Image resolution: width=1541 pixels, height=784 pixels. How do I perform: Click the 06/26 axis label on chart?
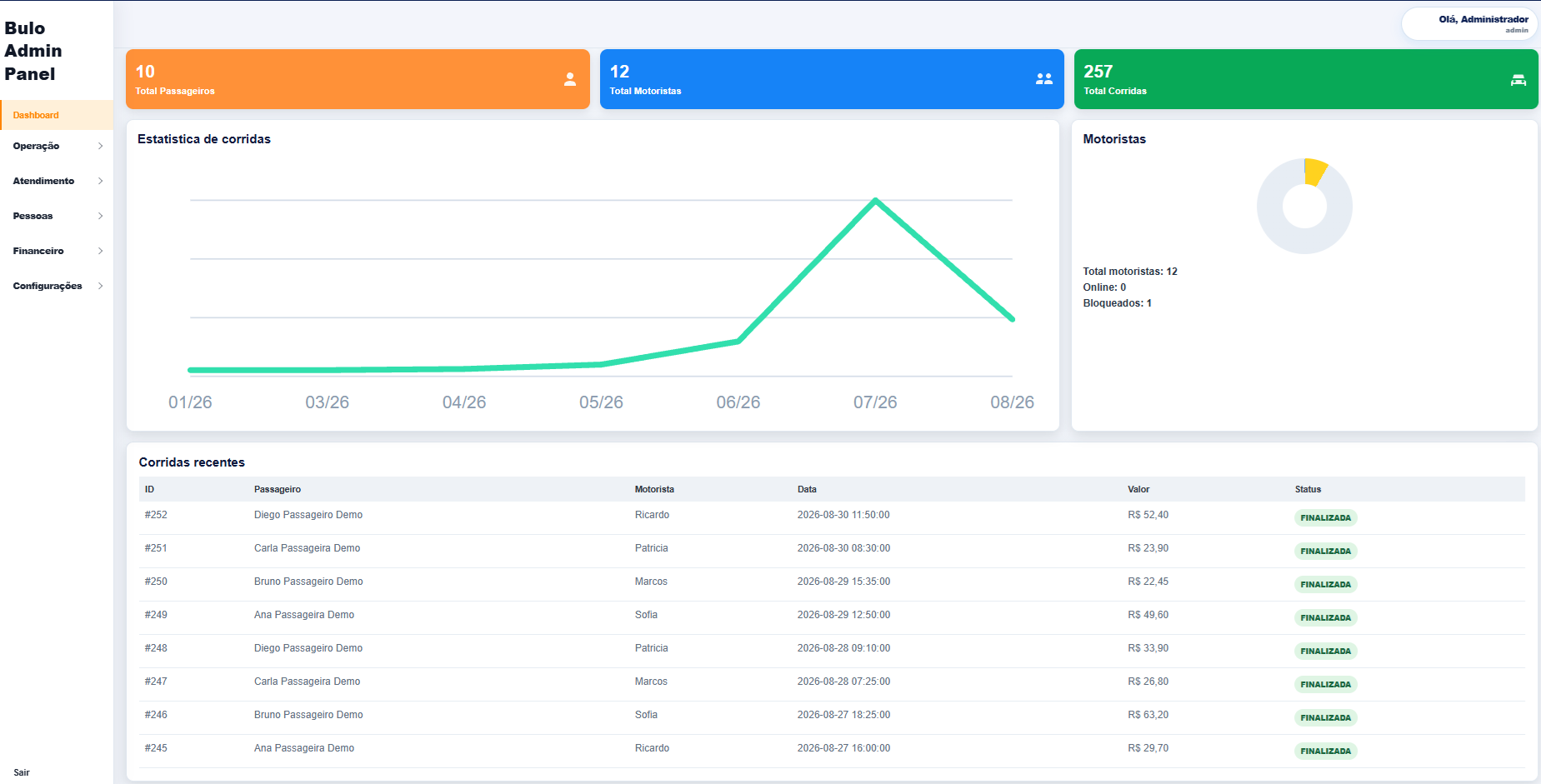738,402
